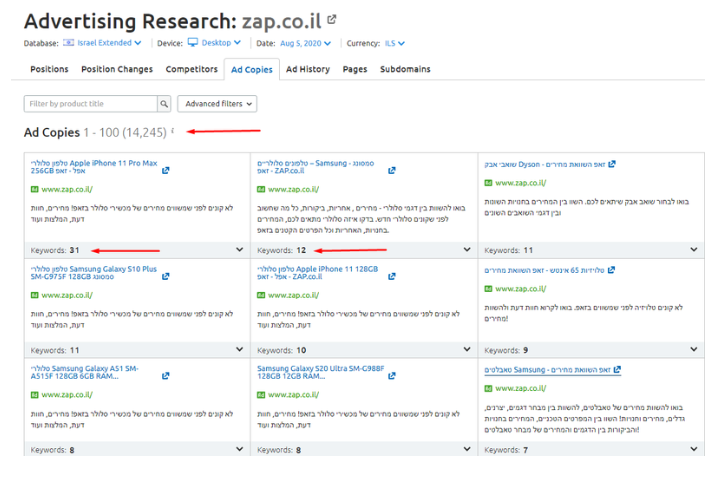
Task: Select the Ad Copies tab
Action: [x=251, y=69]
